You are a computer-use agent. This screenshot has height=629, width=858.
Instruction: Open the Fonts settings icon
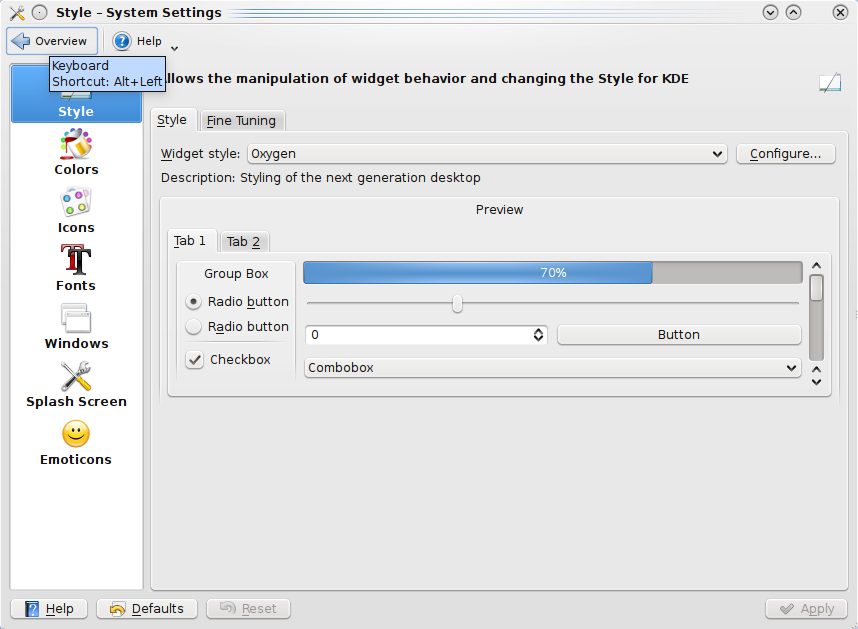coord(76,261)
